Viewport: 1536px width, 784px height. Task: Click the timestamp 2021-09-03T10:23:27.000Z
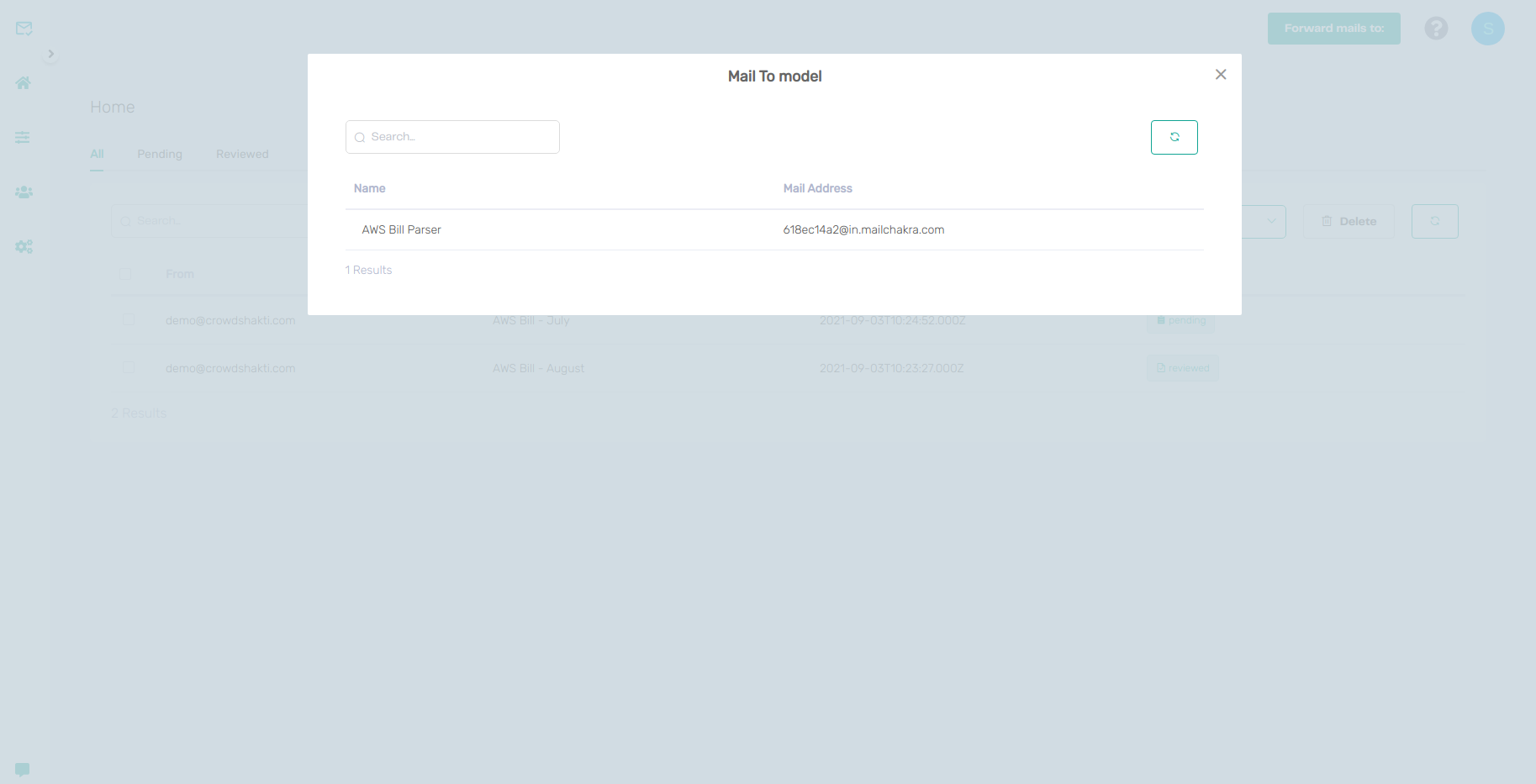click(x=891, y=368)
